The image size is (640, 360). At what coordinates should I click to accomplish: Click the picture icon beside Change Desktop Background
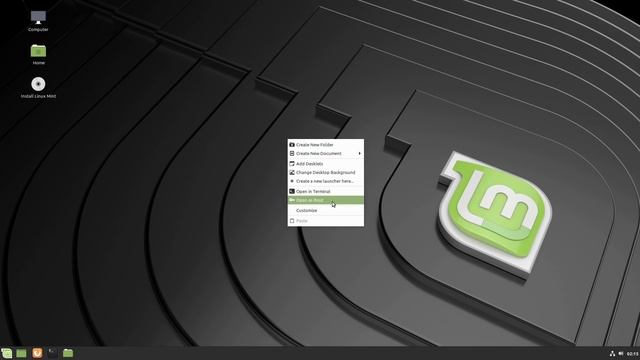coord(292,172)
